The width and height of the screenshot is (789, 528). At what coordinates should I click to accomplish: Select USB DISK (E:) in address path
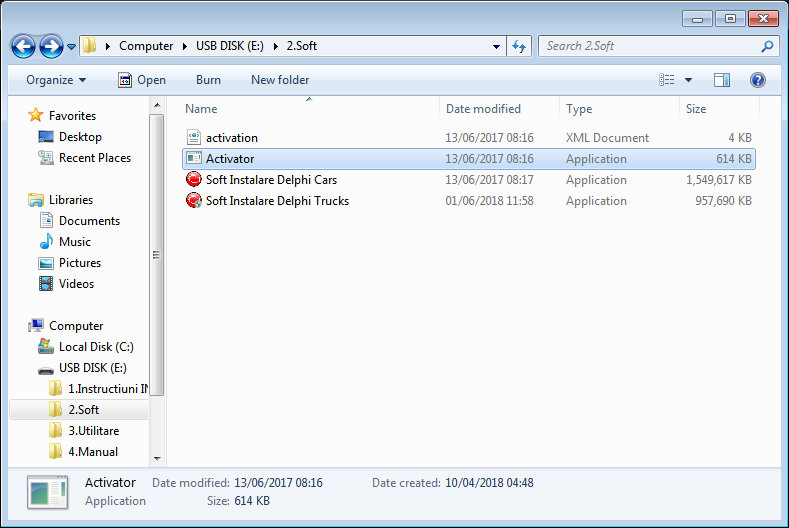229,46
